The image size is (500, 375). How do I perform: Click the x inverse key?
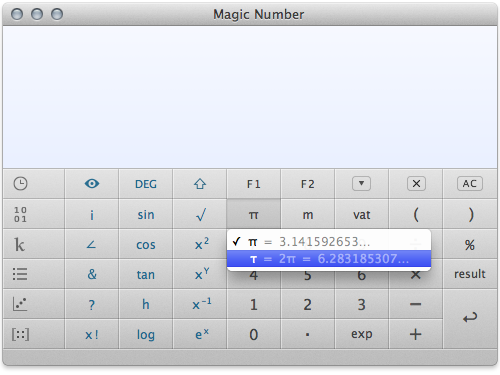(200, 304)
